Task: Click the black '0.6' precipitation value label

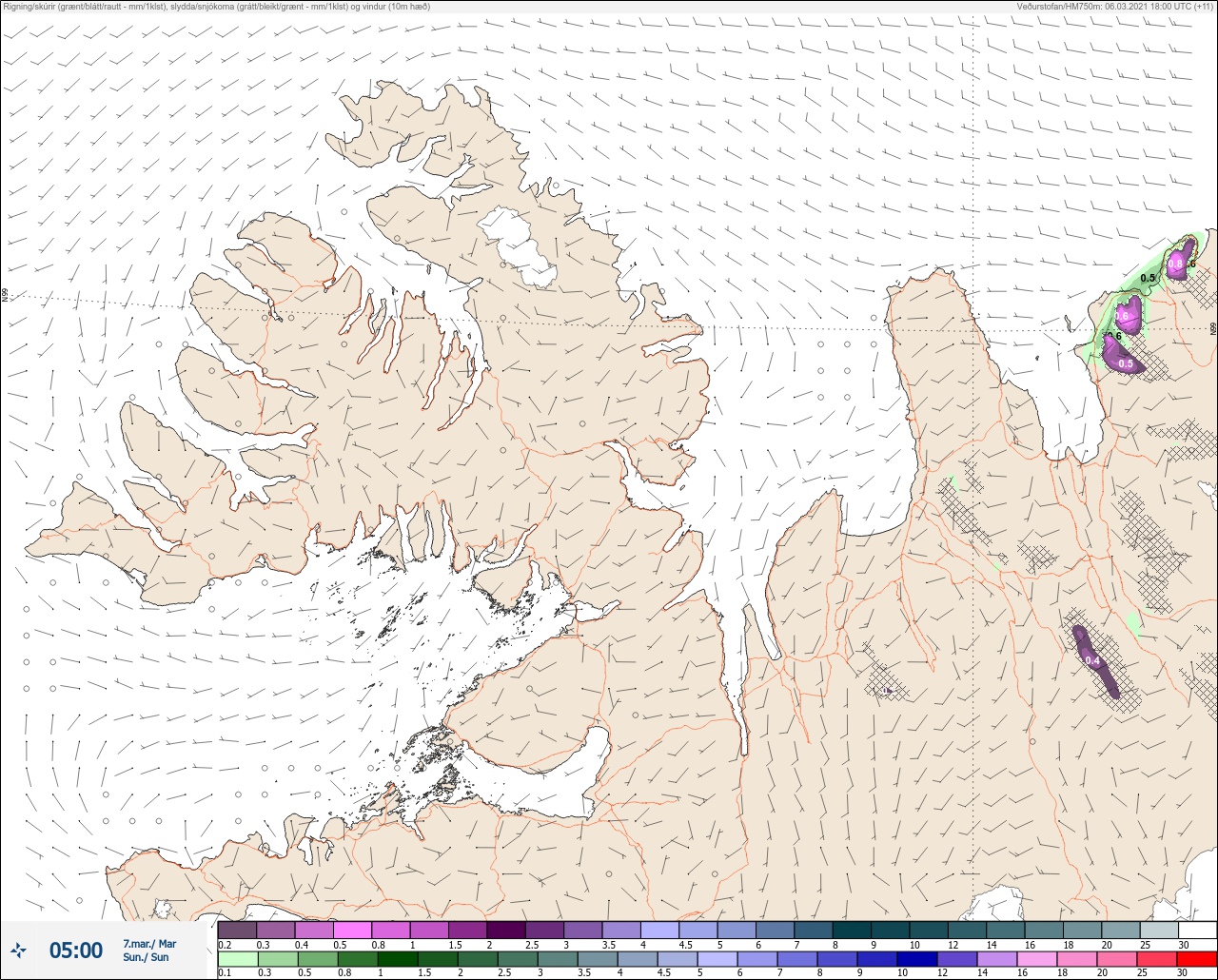Action: [x=1114, y=335]
